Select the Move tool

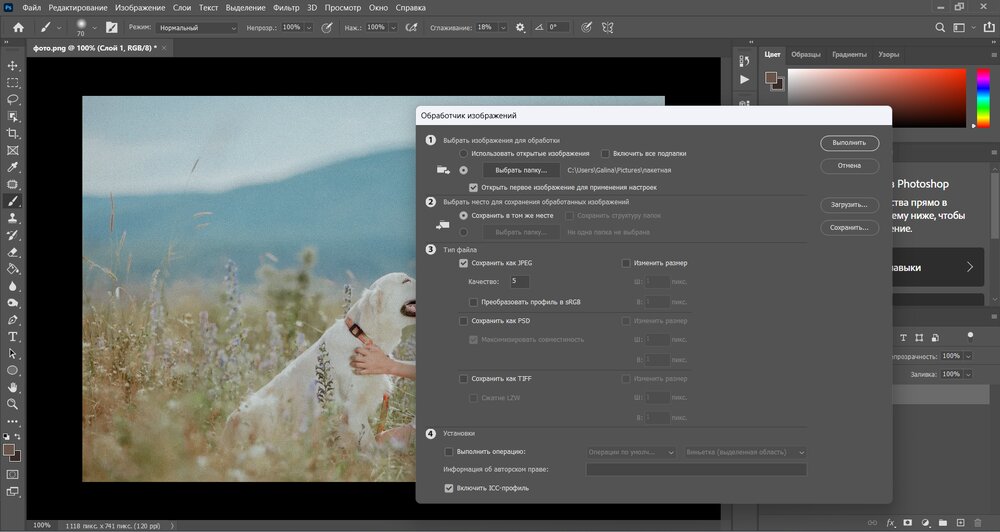[13, 66]
